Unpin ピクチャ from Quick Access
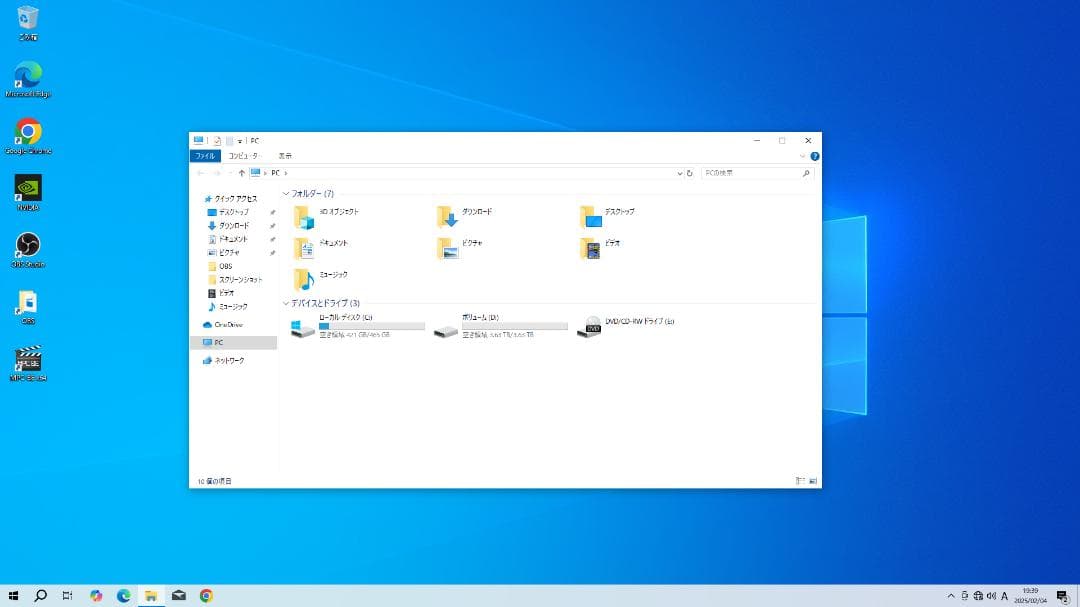The height and width of the screenshot is (607, 1080). (271, 252)
